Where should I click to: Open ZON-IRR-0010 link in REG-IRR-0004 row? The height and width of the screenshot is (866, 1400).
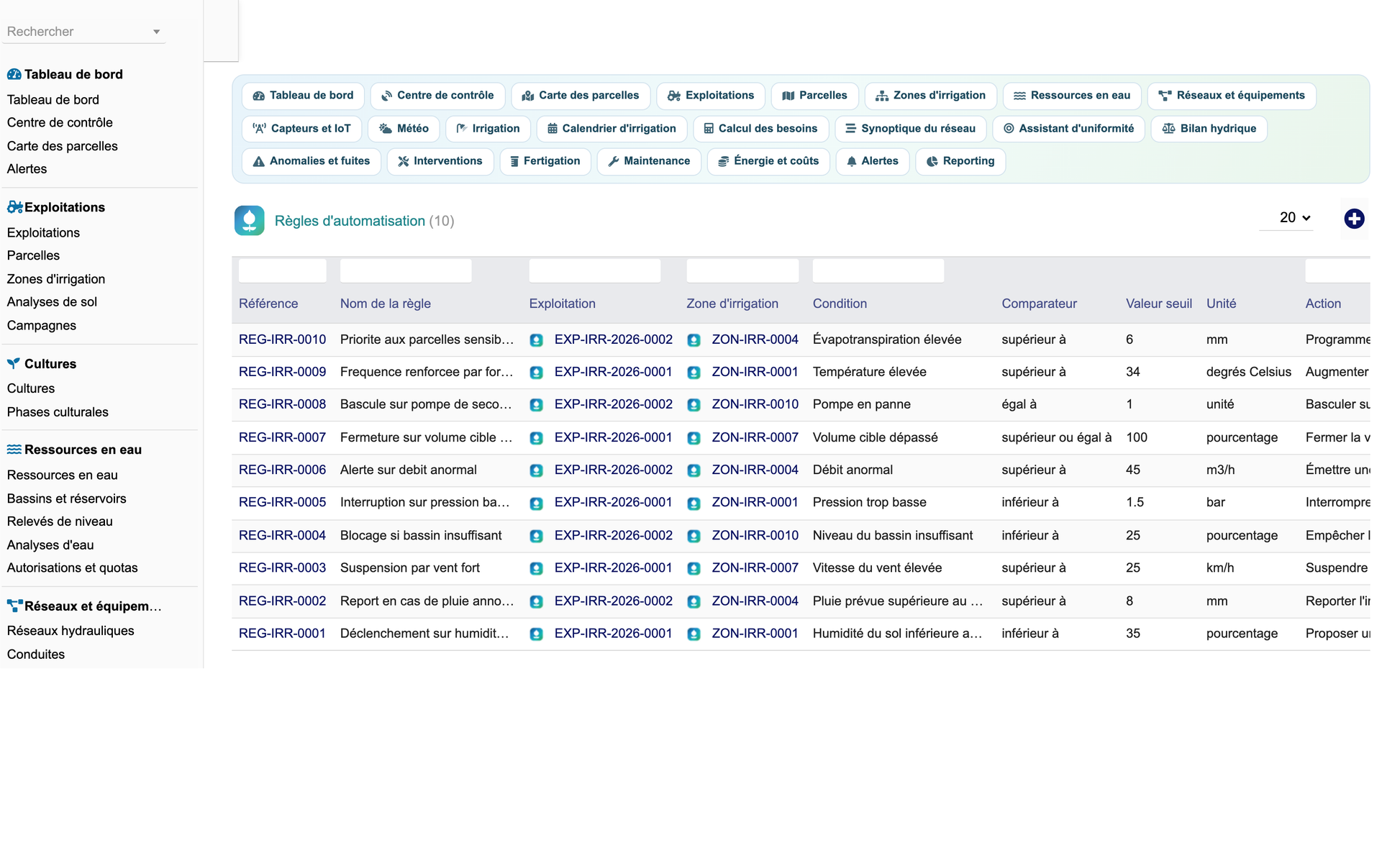tap(755, 535)
